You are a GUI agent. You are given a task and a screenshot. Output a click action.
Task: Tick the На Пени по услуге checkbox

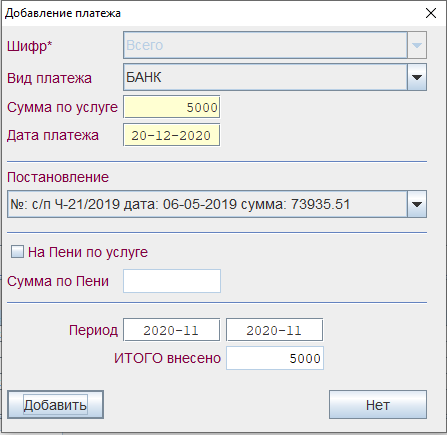point(17,252)
